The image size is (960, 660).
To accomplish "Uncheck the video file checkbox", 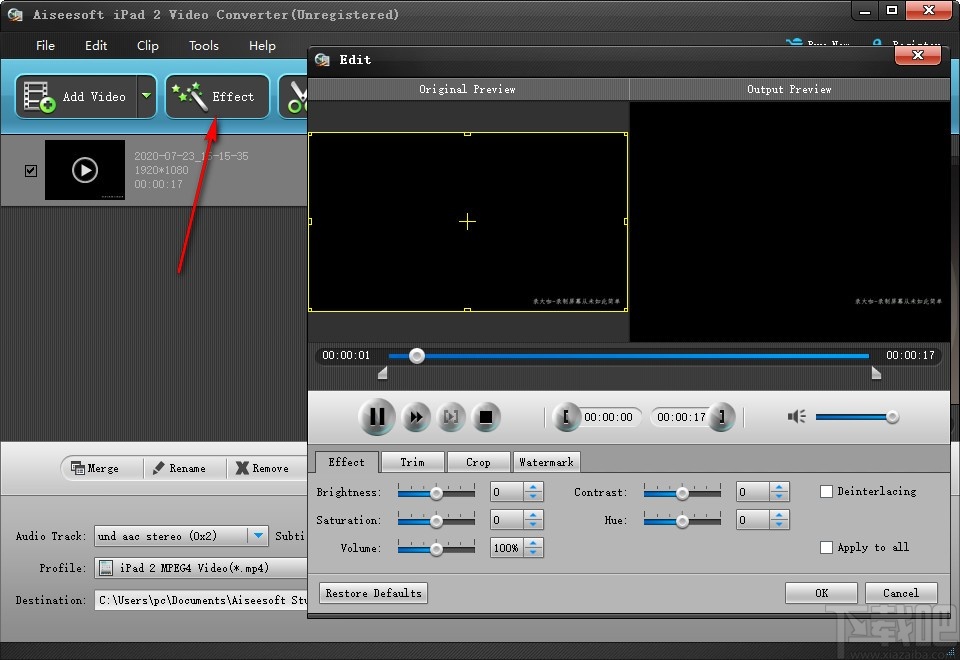I will (31, 171).
